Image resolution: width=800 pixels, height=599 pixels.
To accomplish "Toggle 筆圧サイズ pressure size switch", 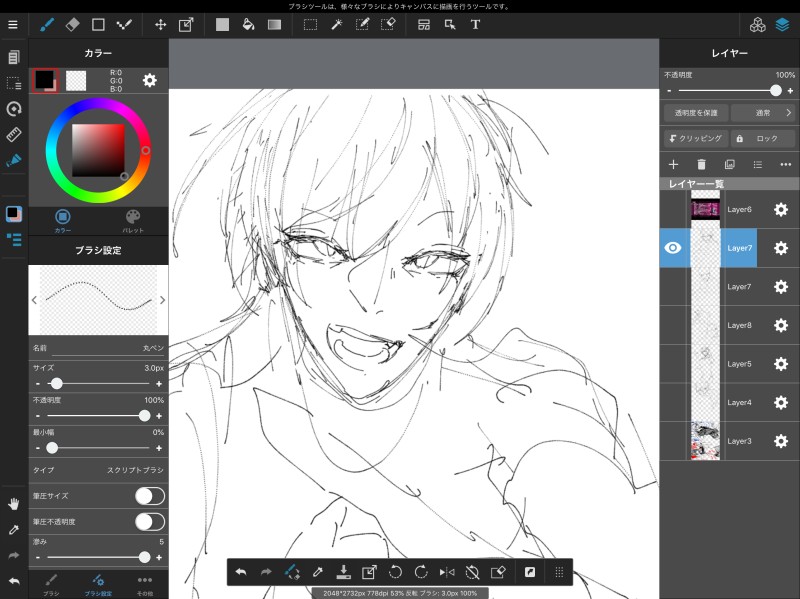I will pyautogui.click(x=150, y=496).
